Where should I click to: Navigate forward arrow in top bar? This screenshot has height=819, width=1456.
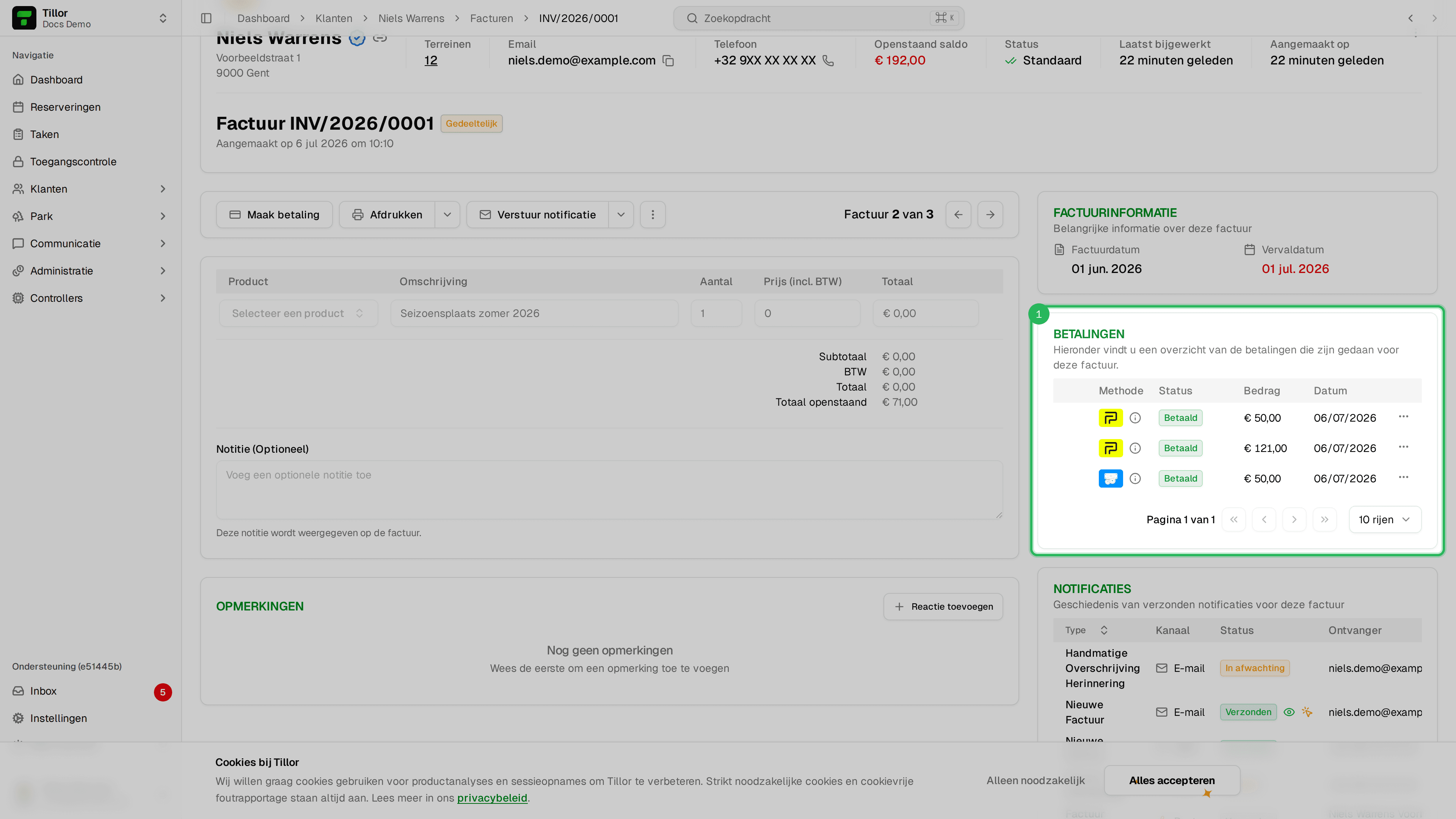click(1434, 18)
